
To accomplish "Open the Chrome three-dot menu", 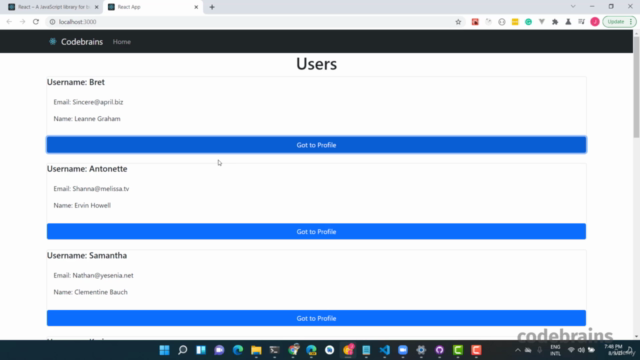I will pos(631,22).
